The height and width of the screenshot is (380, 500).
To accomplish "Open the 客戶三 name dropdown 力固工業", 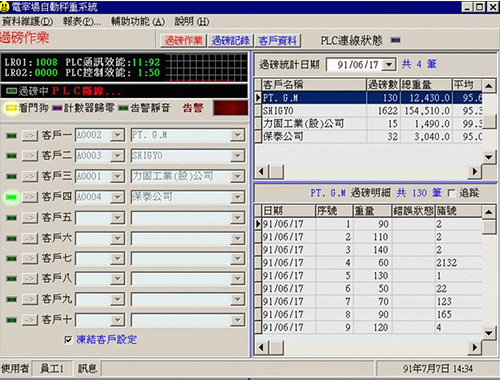I will pos(237,176).
